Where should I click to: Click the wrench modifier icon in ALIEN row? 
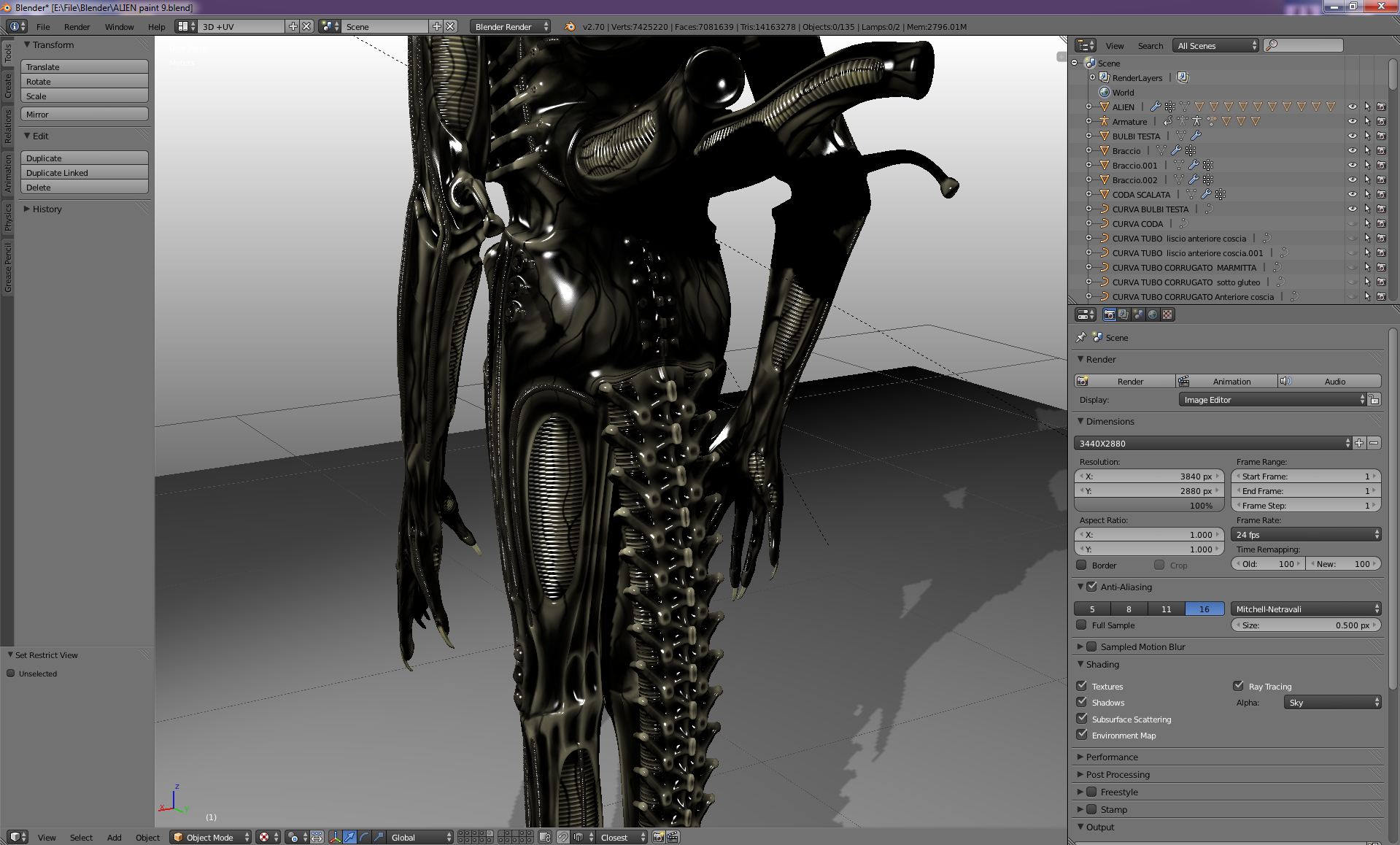tap(1156, 107)
